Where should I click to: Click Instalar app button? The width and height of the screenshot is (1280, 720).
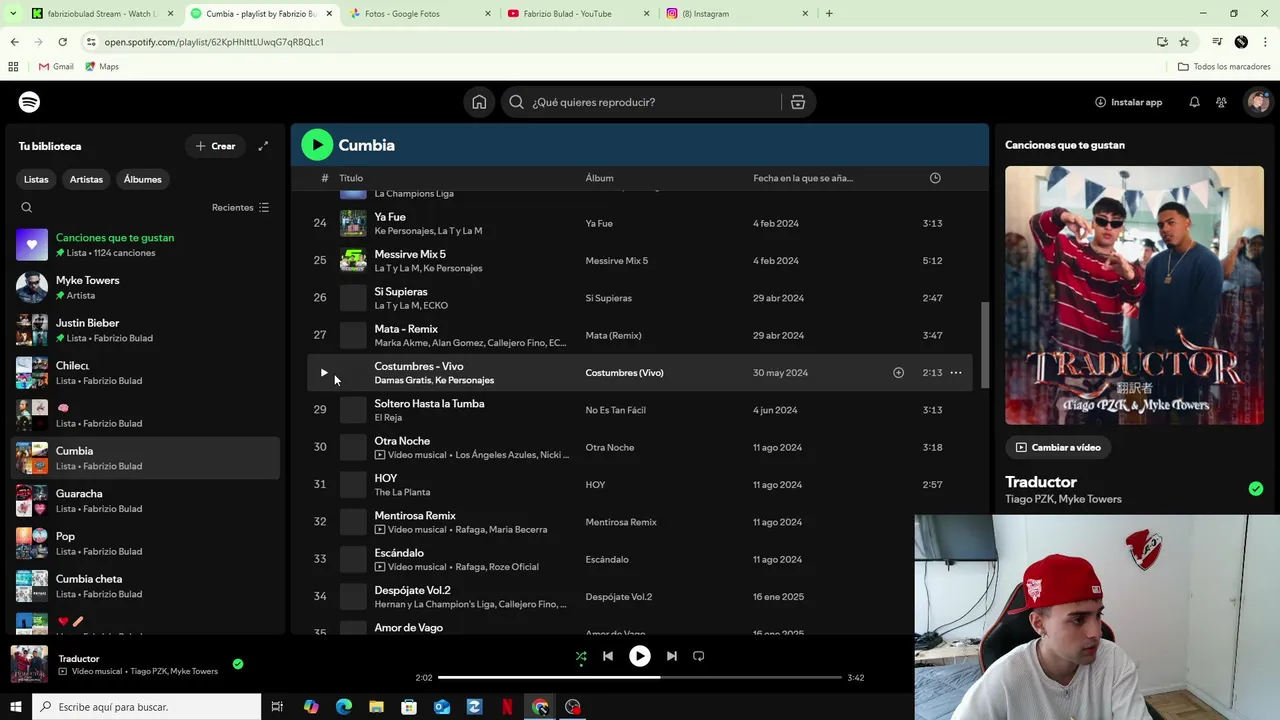click(1128, 102)
